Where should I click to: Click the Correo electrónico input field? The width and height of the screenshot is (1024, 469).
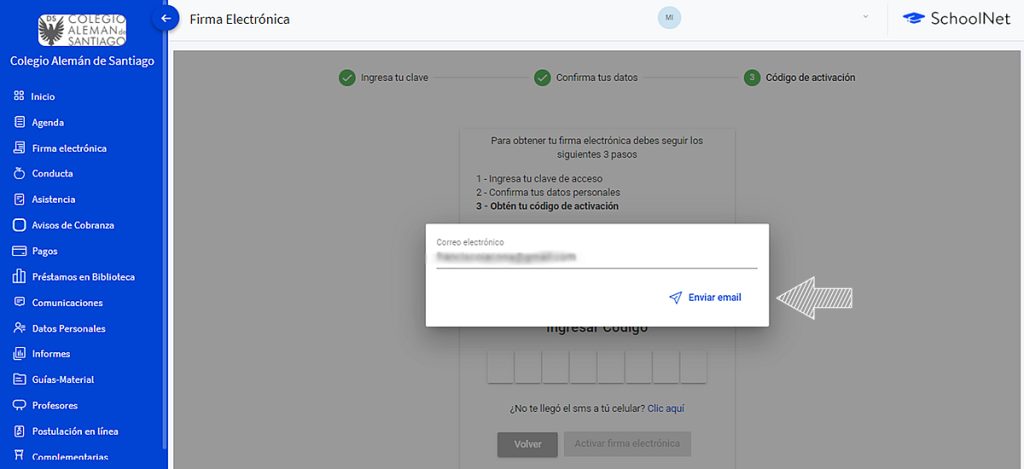[596, 257]
